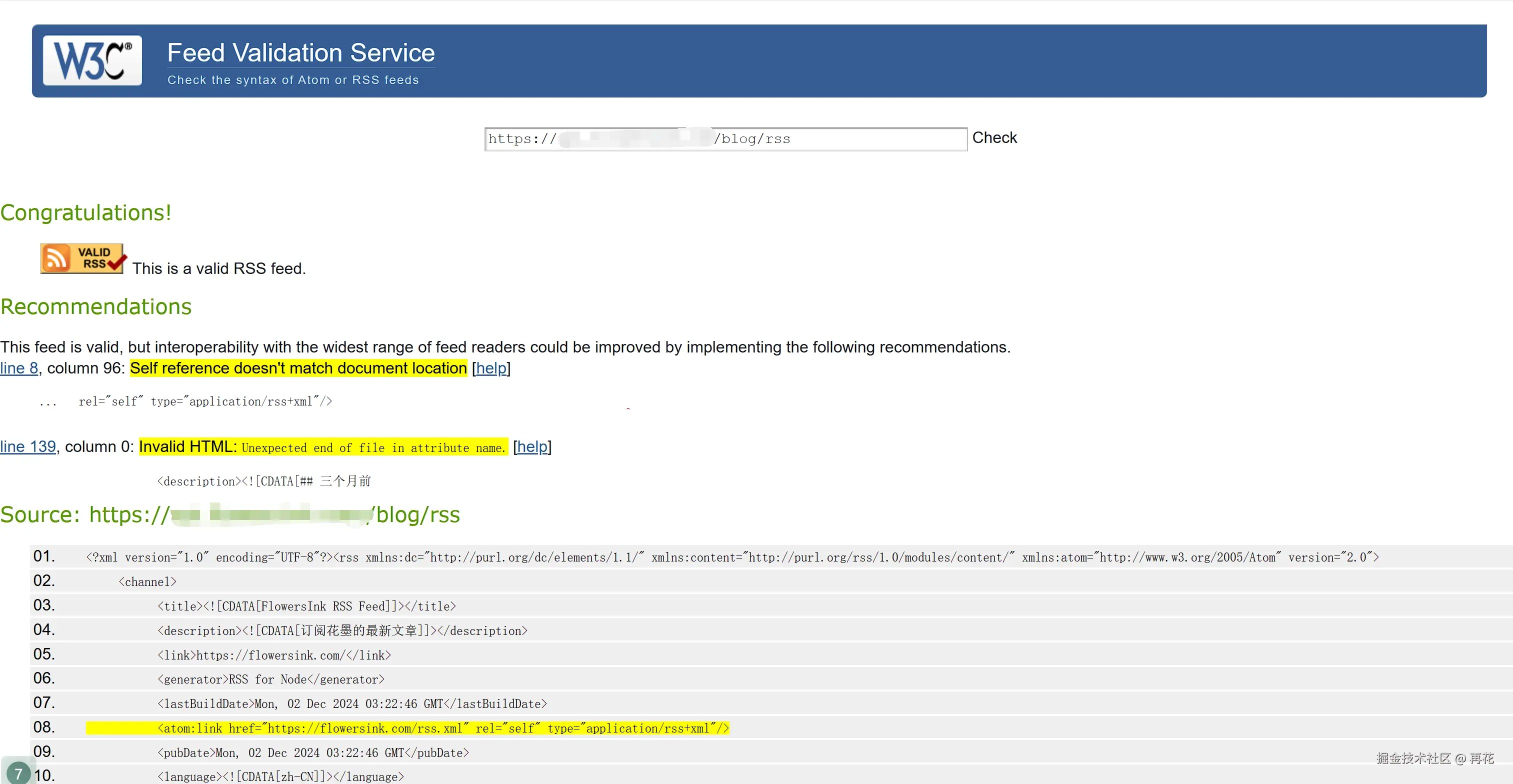
Task: Click the W3C logo icon
Action: 92,60
